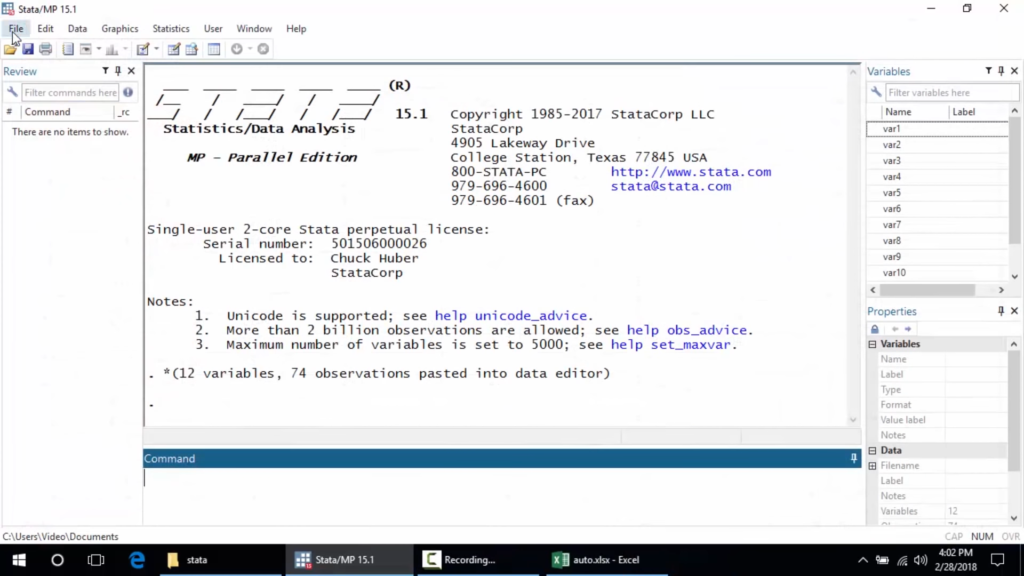The height and width of the screenshot is (576, 1024).
Task: Open the Statistics menu
Action: tap(171, 29)
